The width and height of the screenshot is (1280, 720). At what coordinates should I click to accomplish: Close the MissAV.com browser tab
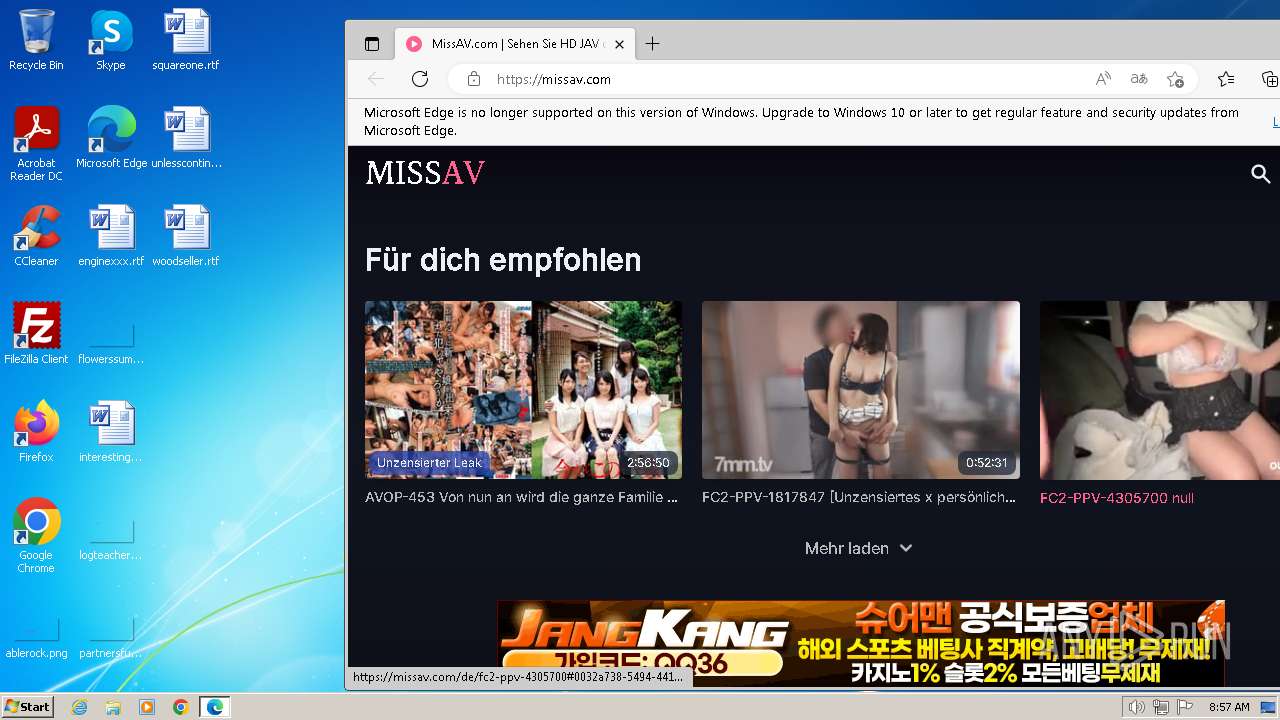pyautogui.click(x=619, y=44)
